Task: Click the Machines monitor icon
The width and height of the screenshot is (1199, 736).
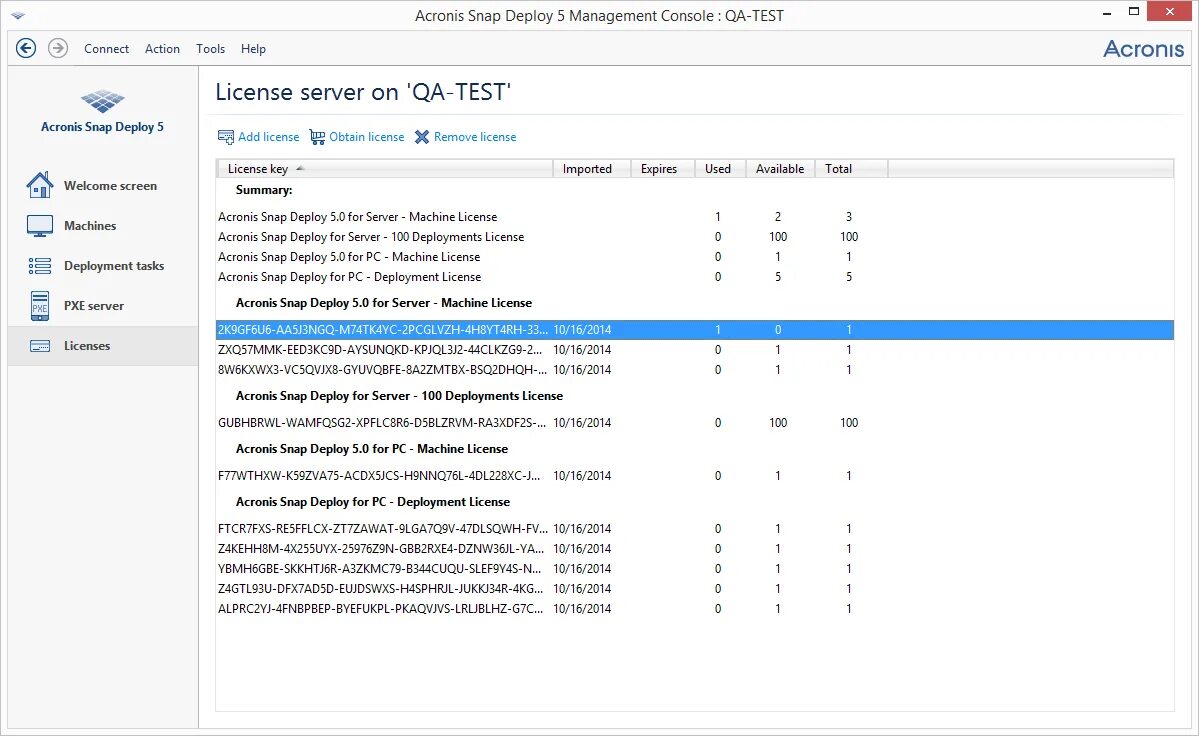Action: (40, 225)
